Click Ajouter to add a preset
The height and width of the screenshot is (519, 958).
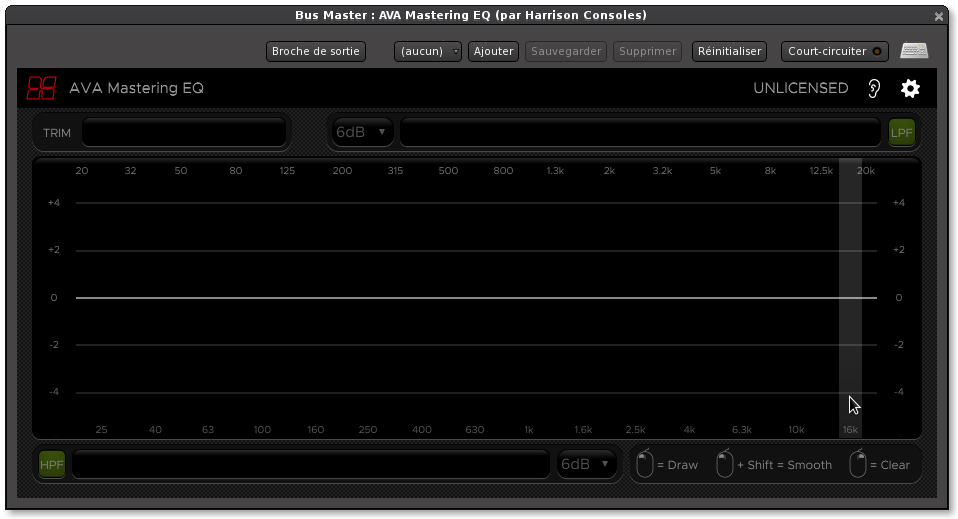[493, 51]
